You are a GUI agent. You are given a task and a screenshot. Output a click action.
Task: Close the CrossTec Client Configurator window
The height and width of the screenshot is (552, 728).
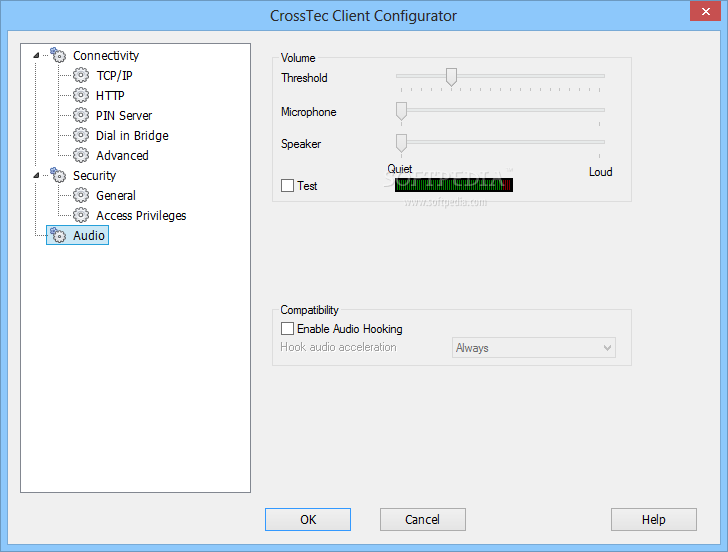[705, 11]
